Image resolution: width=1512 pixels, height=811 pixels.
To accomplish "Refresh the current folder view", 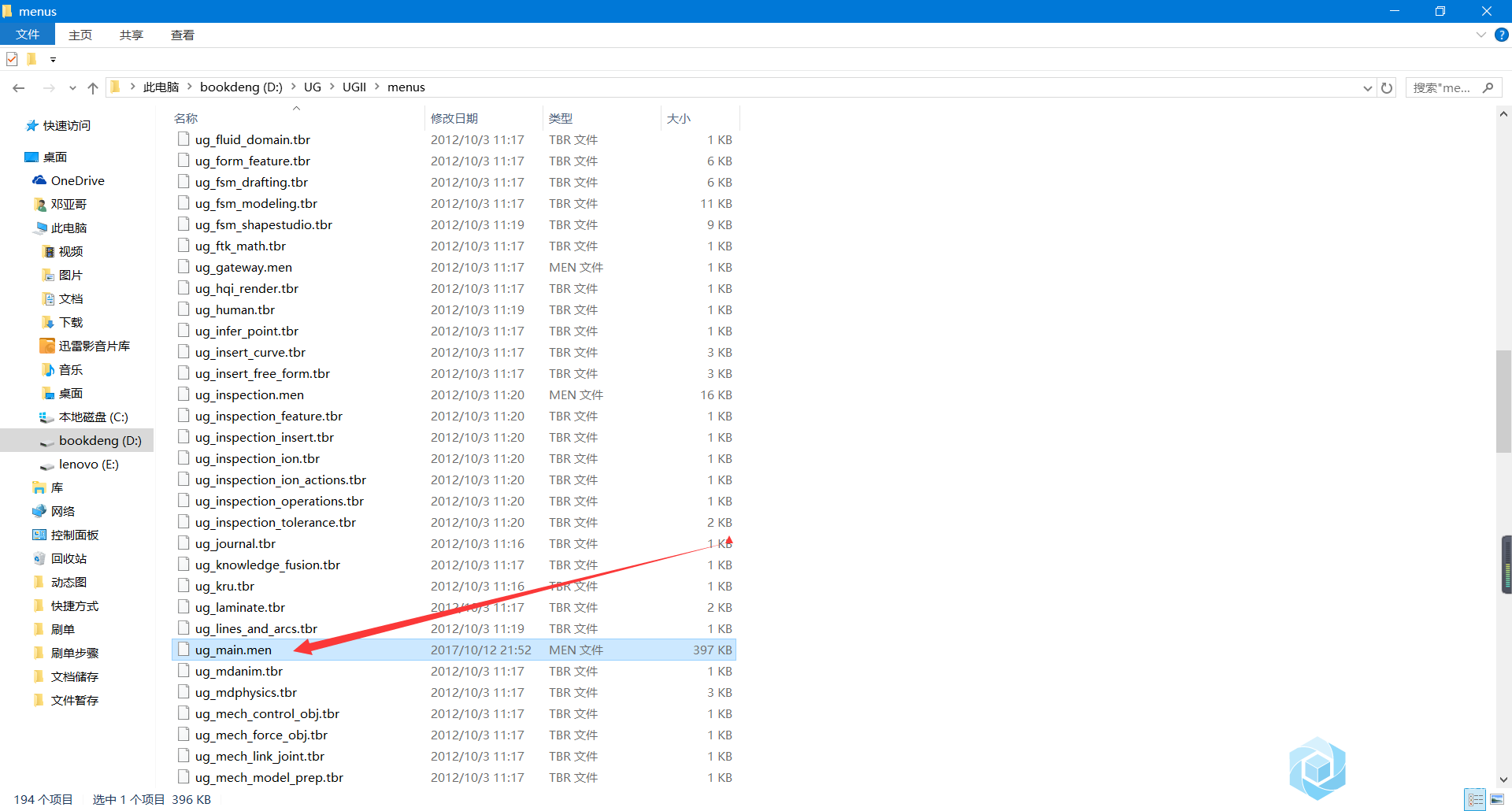I will 1387,88.
